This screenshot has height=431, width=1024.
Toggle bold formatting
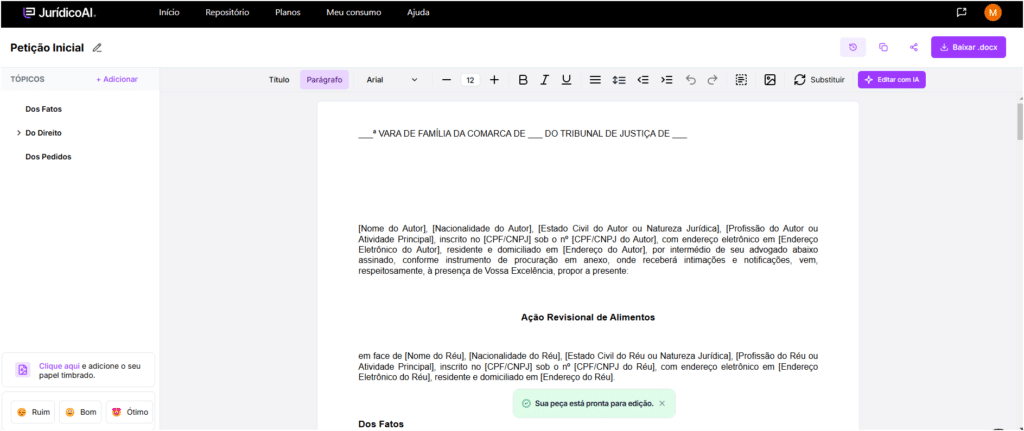(523, 80)
